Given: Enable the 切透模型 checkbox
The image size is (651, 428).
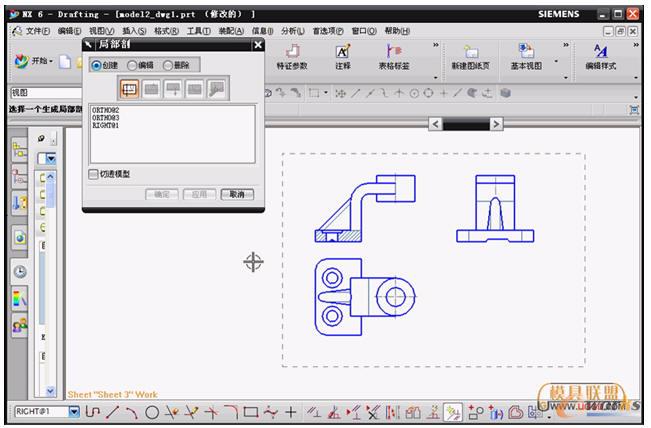Looking at the screenshot, I should tap(94, 174).
